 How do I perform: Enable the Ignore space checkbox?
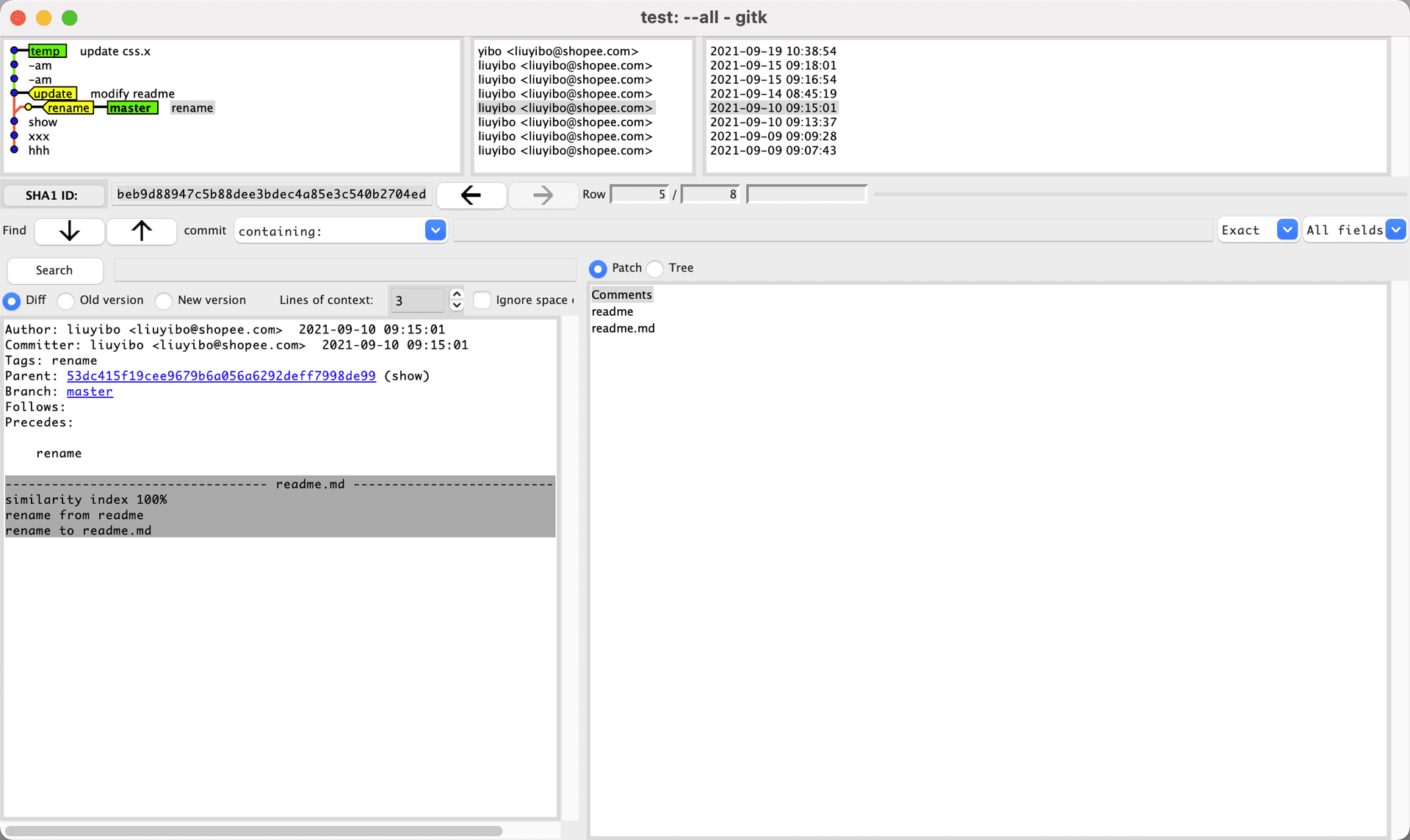(x=482, y=300)
